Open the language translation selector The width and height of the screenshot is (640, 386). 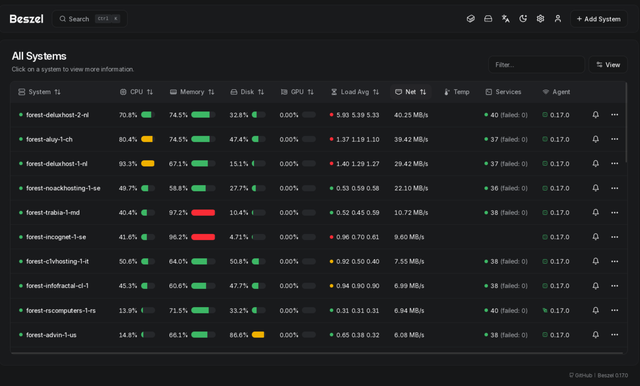(506, 19)
